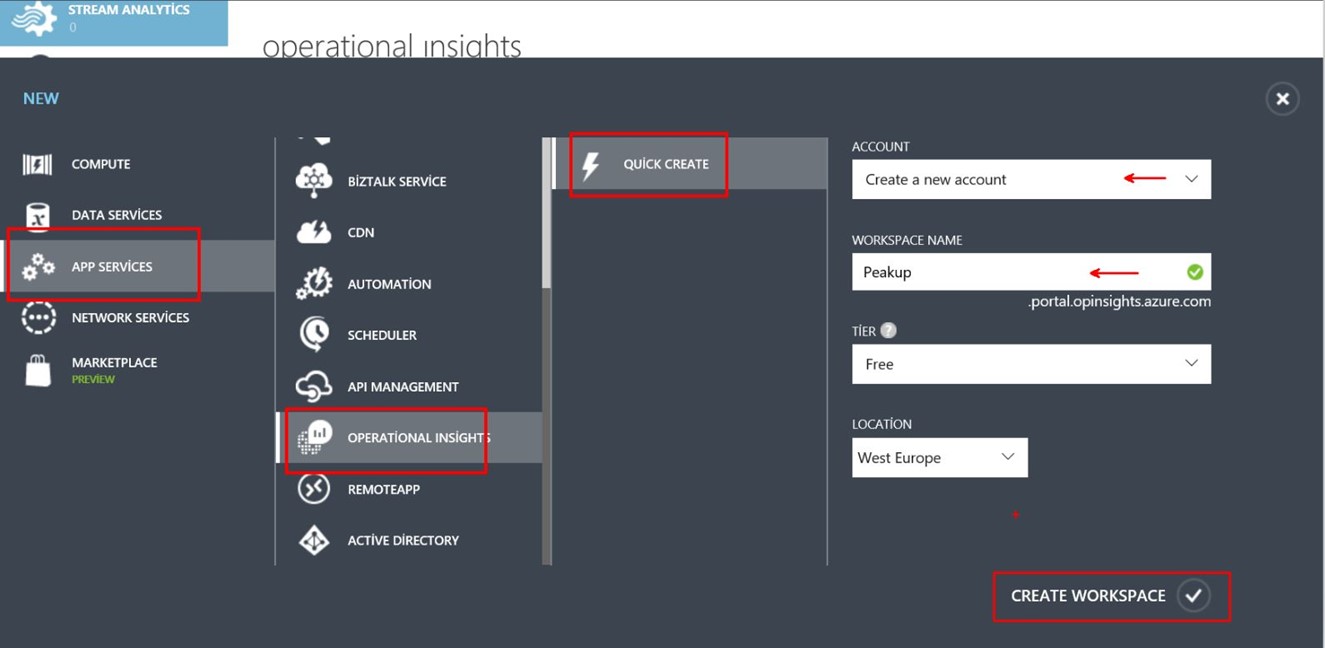Click the BizTalk Service icon
The image size is (1325, 648).
click(x=314, y=181)
